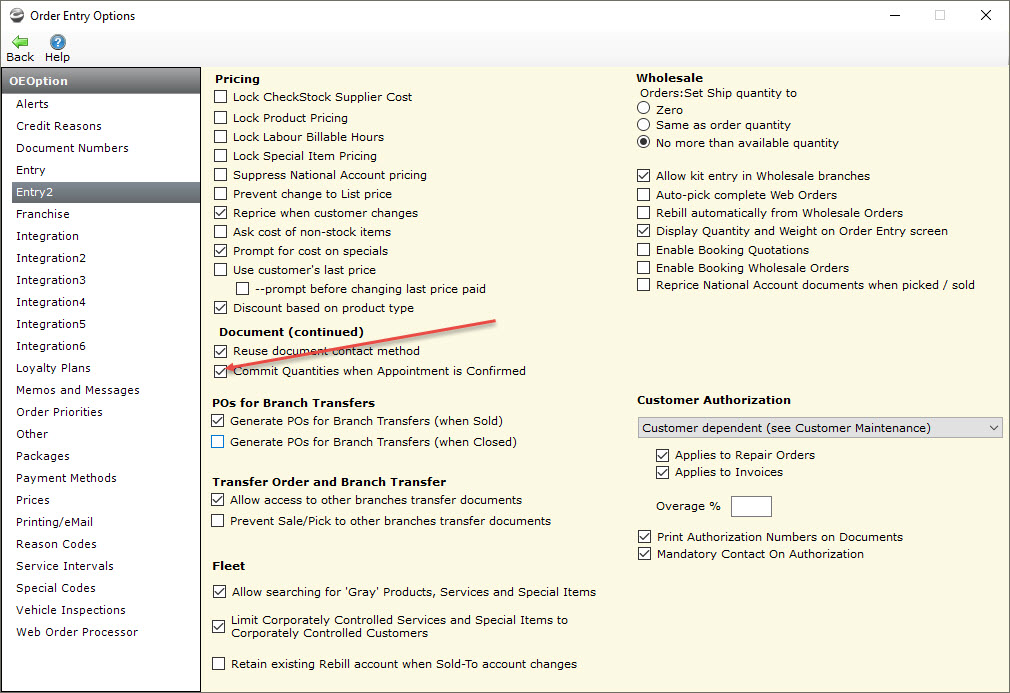Select Reason Codes item
This screenshot has height=693, width=1010.
[x=56, y=544]
